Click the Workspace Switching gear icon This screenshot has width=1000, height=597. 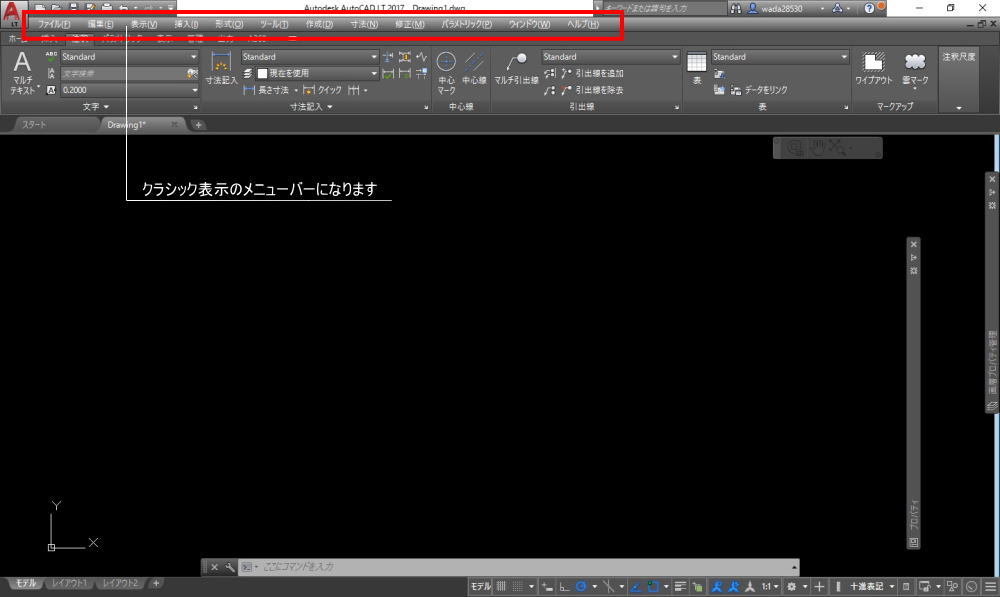791,587
